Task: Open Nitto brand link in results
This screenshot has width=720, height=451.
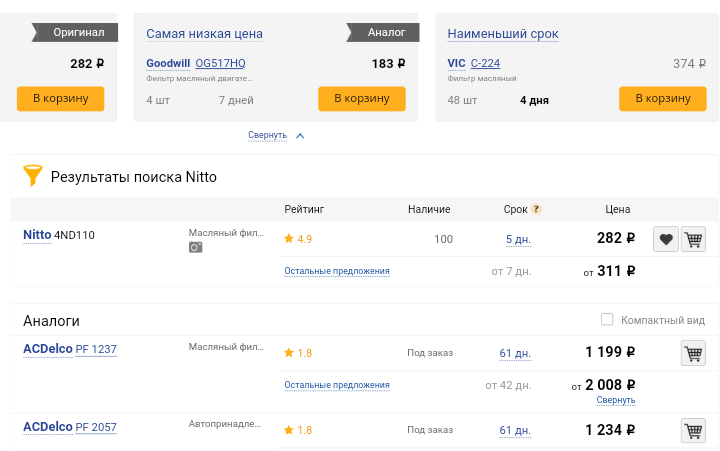Action: pos(37,235)
